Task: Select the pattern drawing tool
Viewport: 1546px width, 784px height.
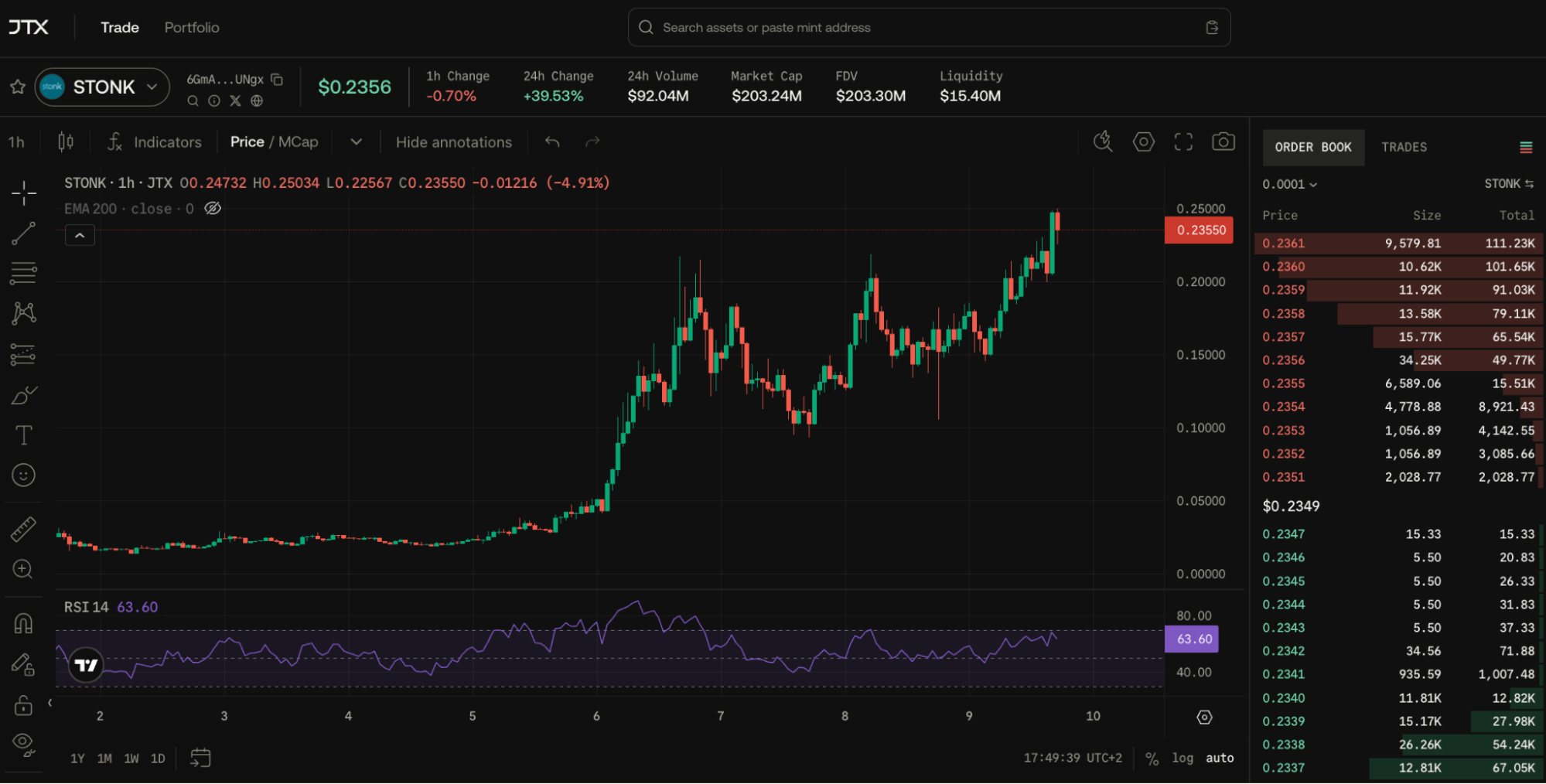Action: [24, 313]
